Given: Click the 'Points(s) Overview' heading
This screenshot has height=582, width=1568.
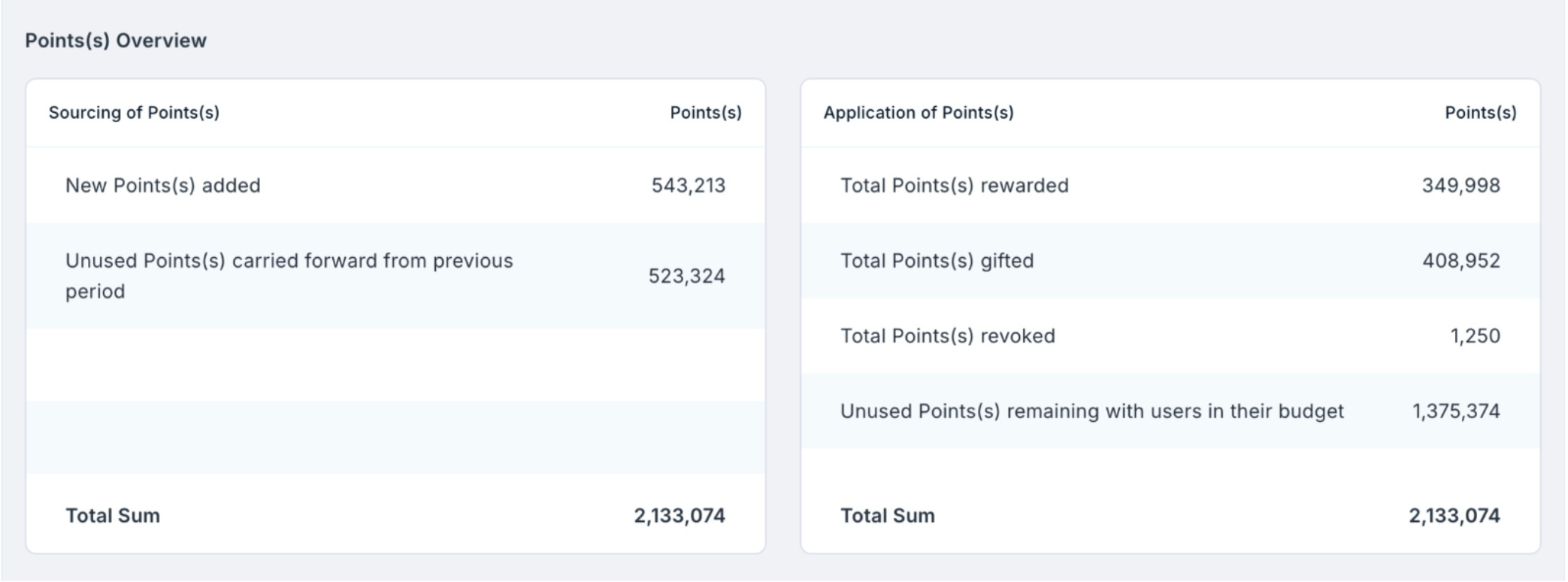Looking at the screenshot, I should tap(116, 41).
